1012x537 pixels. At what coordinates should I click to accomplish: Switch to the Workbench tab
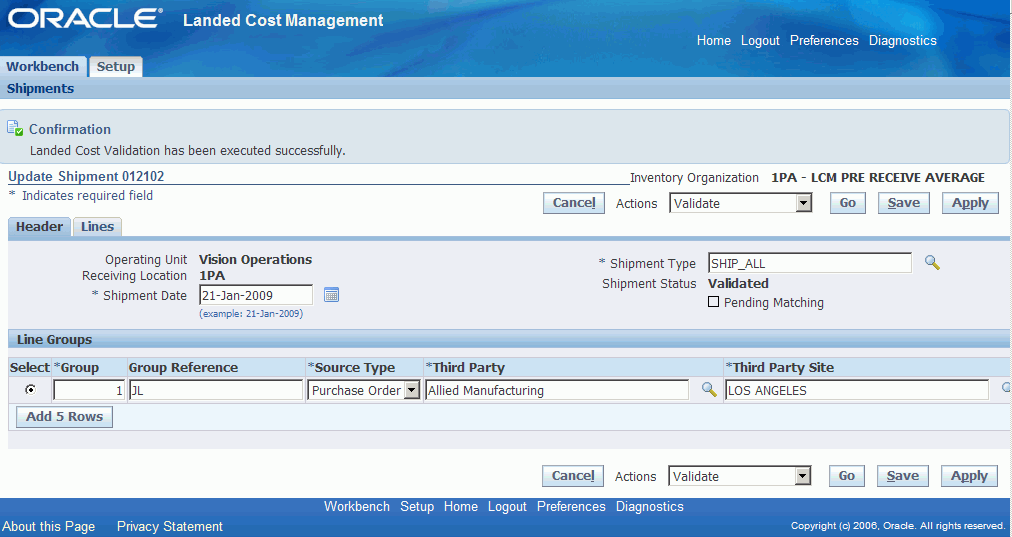click(x=43, y=66)
